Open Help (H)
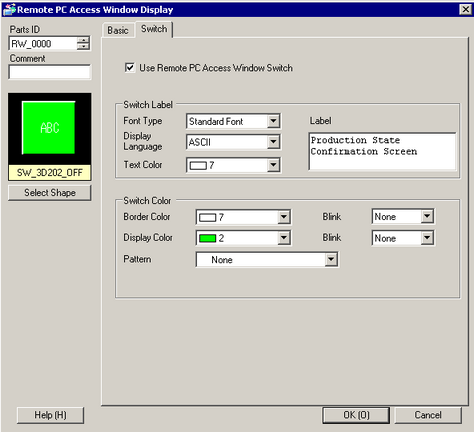 (x=50, y=415)
